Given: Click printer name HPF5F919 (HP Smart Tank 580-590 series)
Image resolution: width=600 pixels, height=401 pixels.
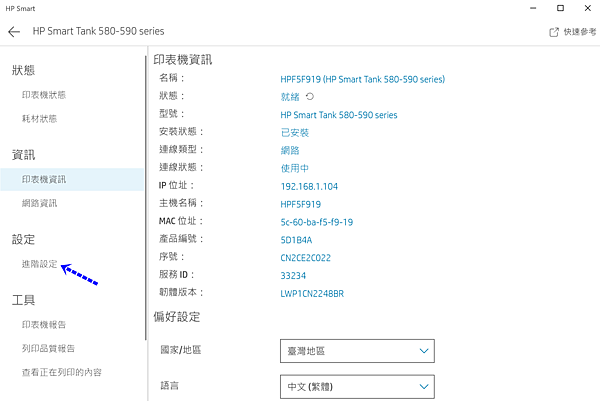Looking at the screenshot, I should [362, 79].
